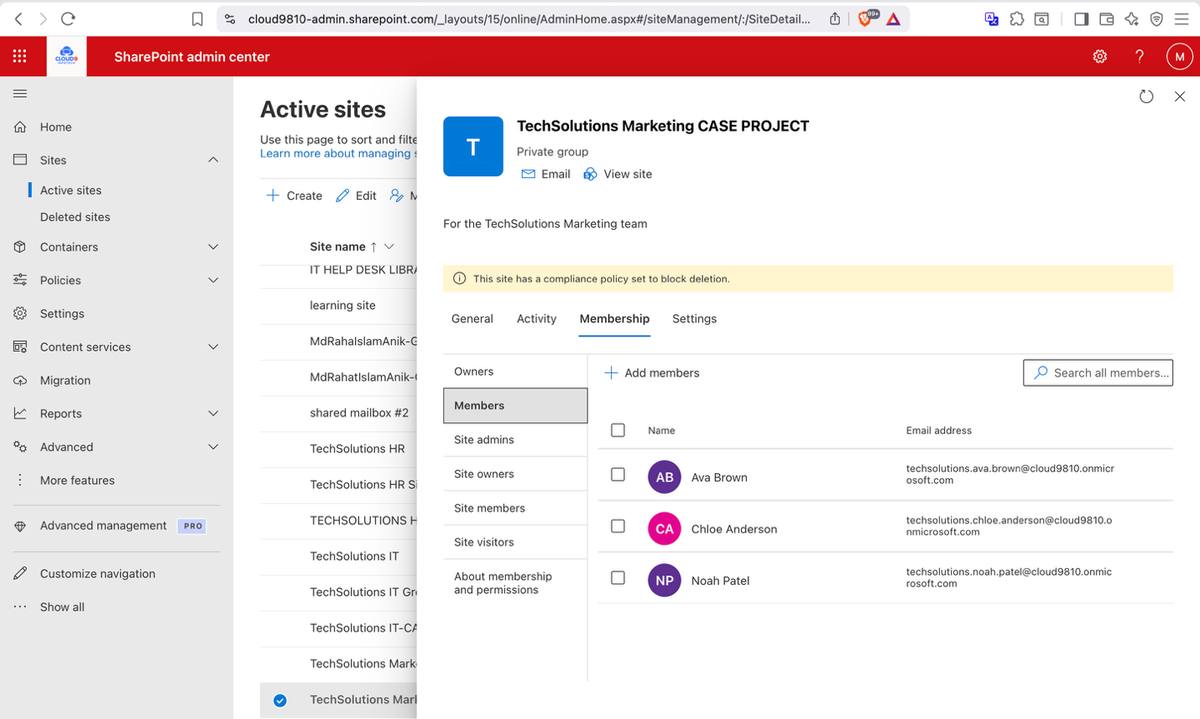Go back in the browser
1200x719 pixels.
pos(17,18)
